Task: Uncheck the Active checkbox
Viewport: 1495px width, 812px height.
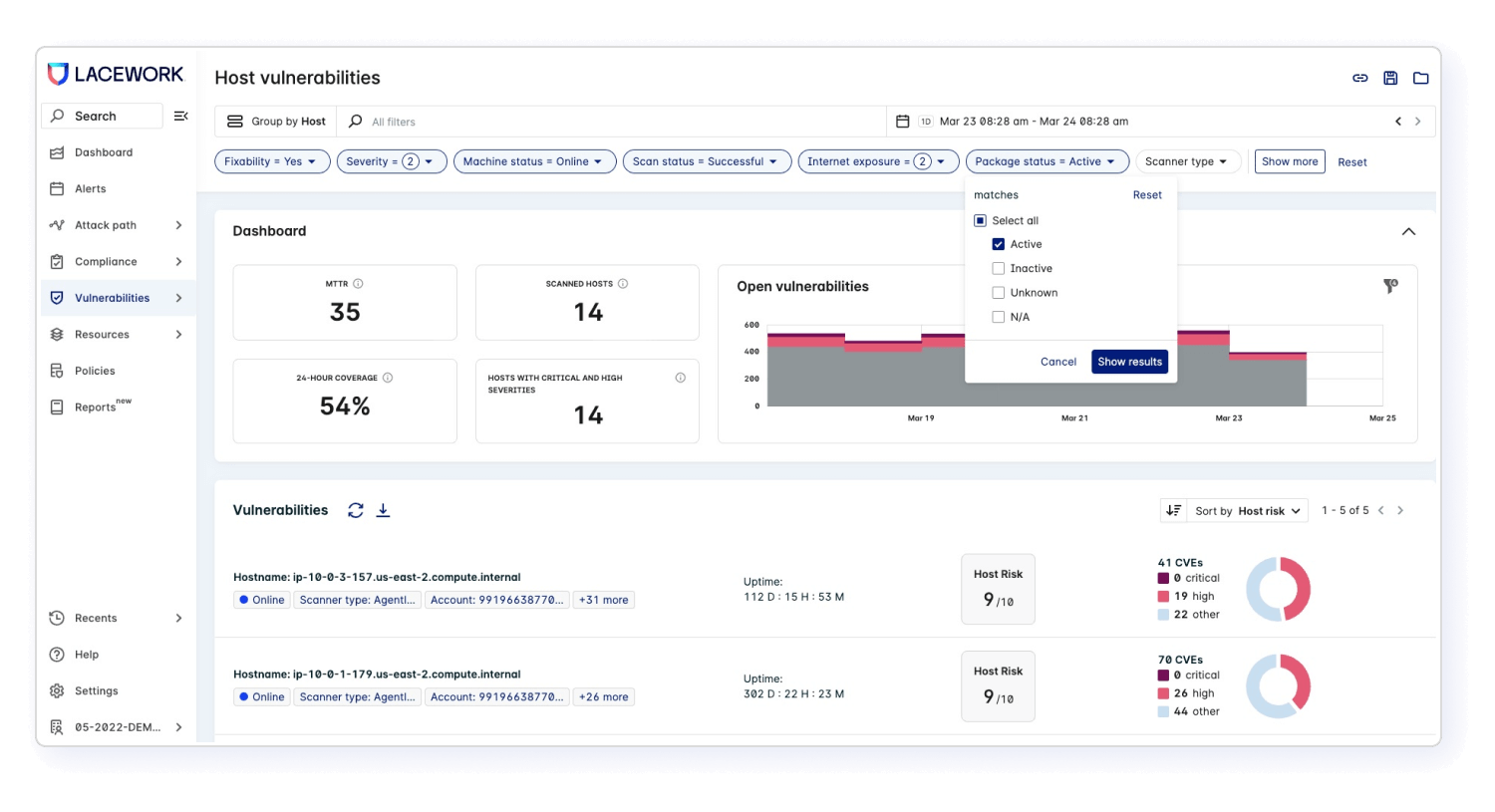Action: (998, 244)
